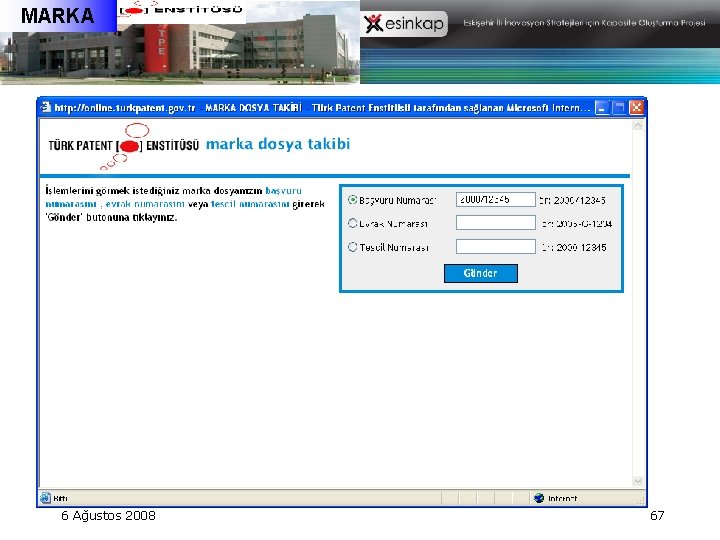Click the Gönder button
Viewport: 720px width, 540px height.
(480, 273)
